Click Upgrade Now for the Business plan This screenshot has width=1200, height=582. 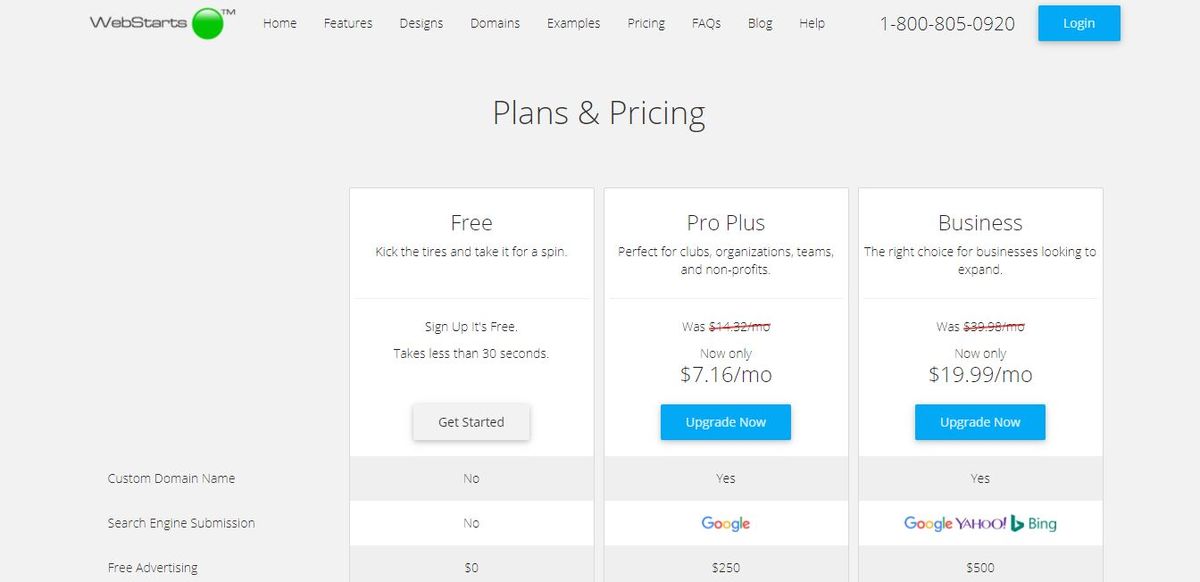(980, 422)
